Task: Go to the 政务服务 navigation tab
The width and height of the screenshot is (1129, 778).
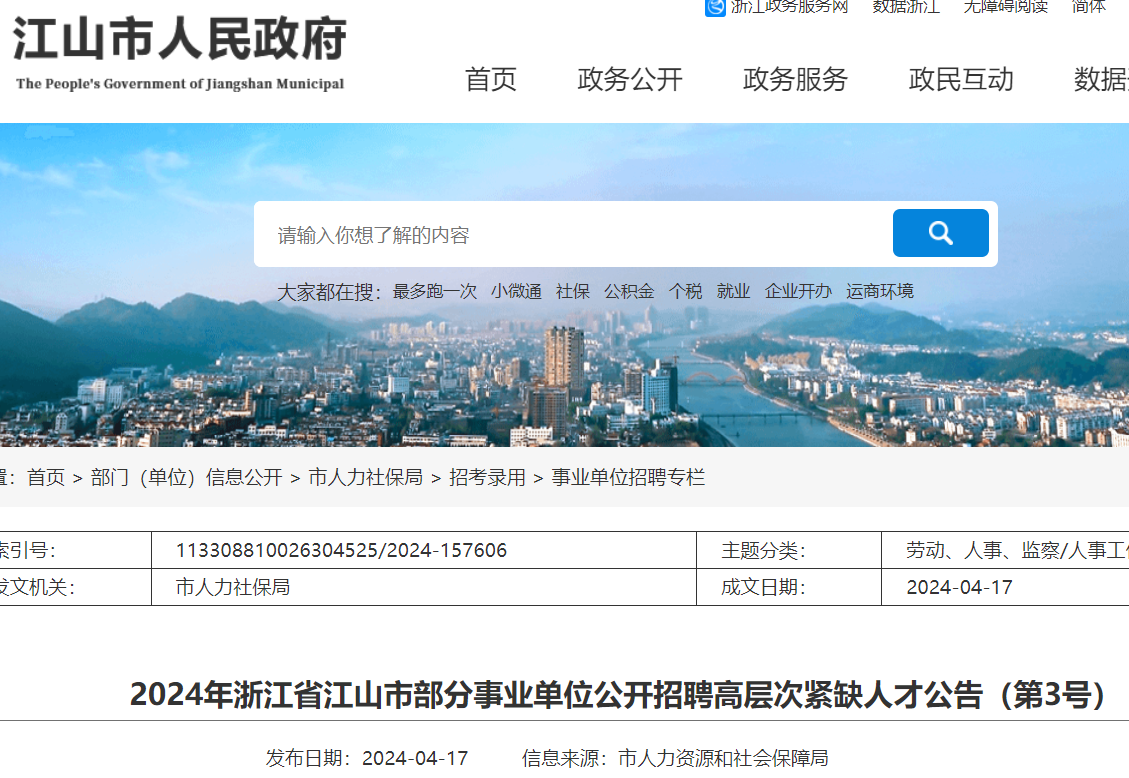Action: click(x=795, y=80)
